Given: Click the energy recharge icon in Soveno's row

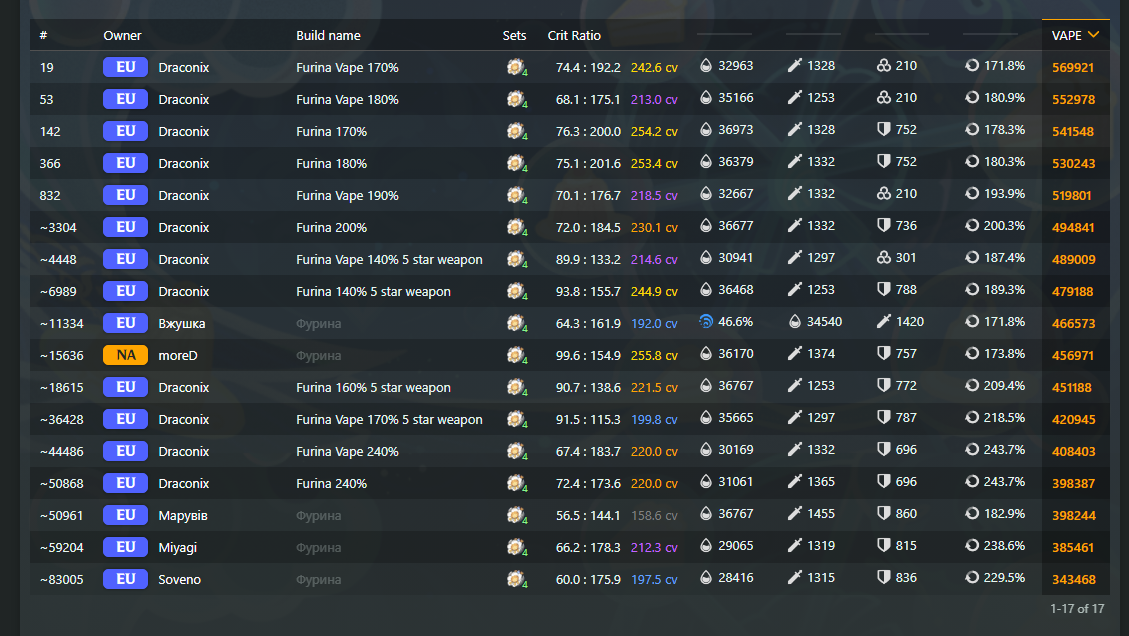Looking at the screenshot, I should pyautogui.click(x=972, y=578).
